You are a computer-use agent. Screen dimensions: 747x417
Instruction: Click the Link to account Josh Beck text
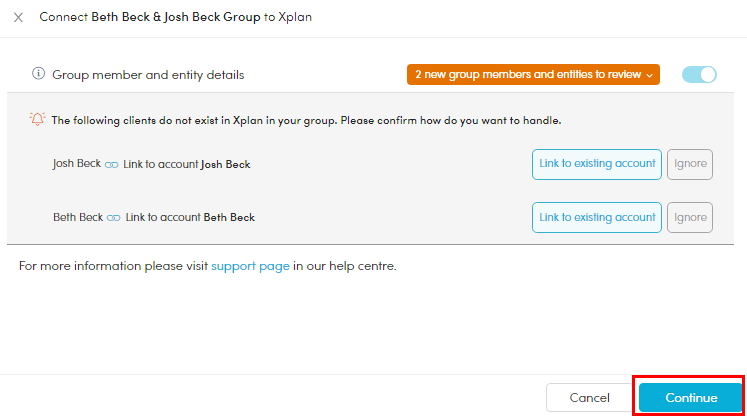187,164
